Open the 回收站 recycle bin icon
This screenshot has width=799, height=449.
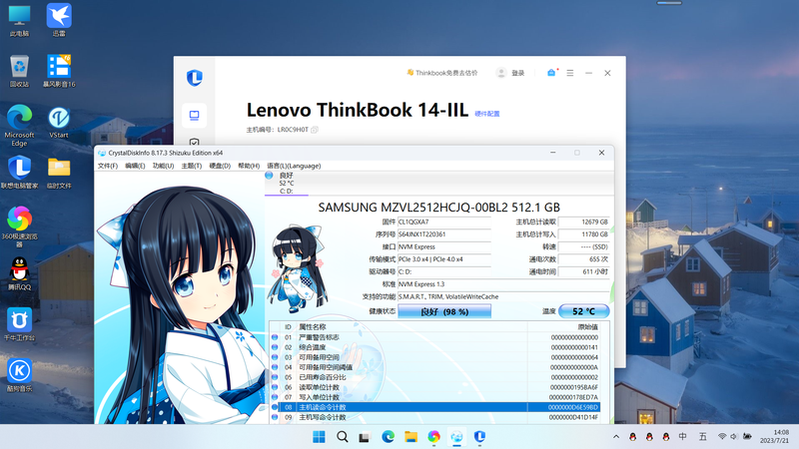(x=19, y=71)
